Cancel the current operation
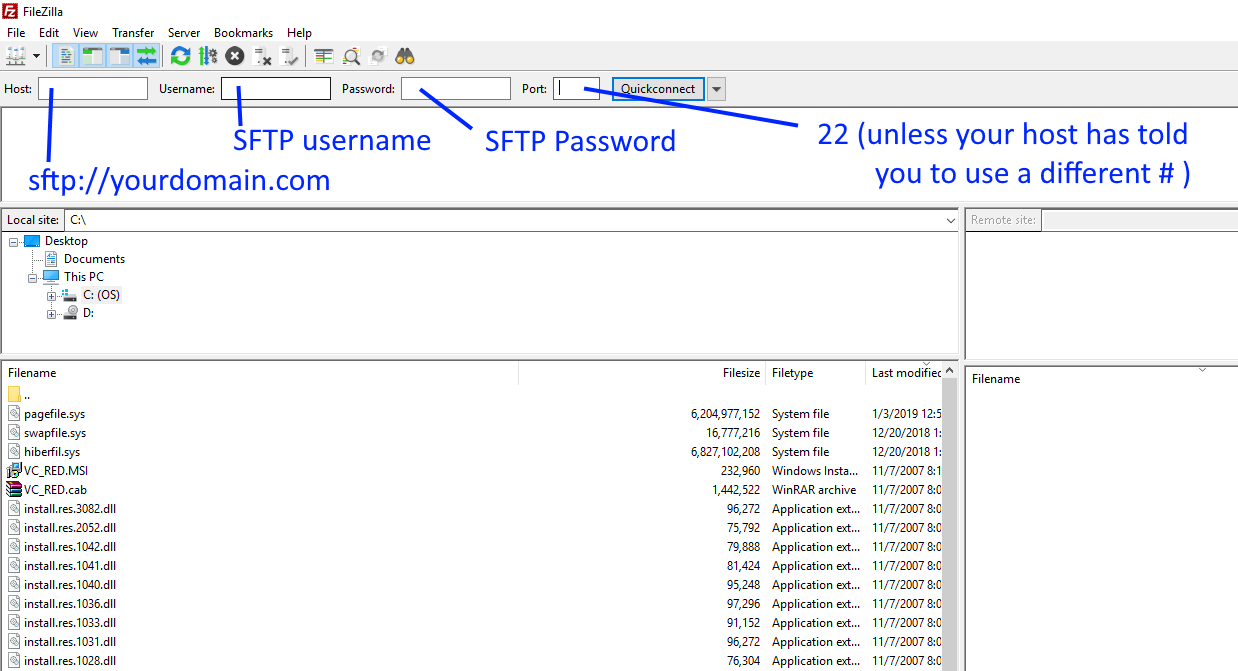The image size is (1238, 671). [235, 56]
